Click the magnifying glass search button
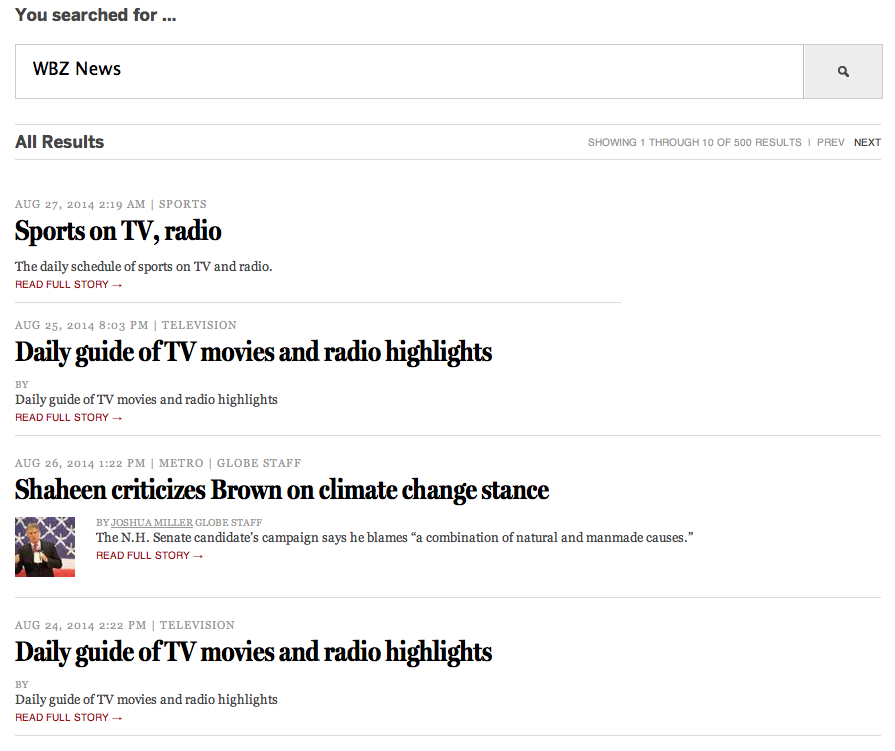The height and width of the screenshot is (751, 895). click(x=843, y=72)
